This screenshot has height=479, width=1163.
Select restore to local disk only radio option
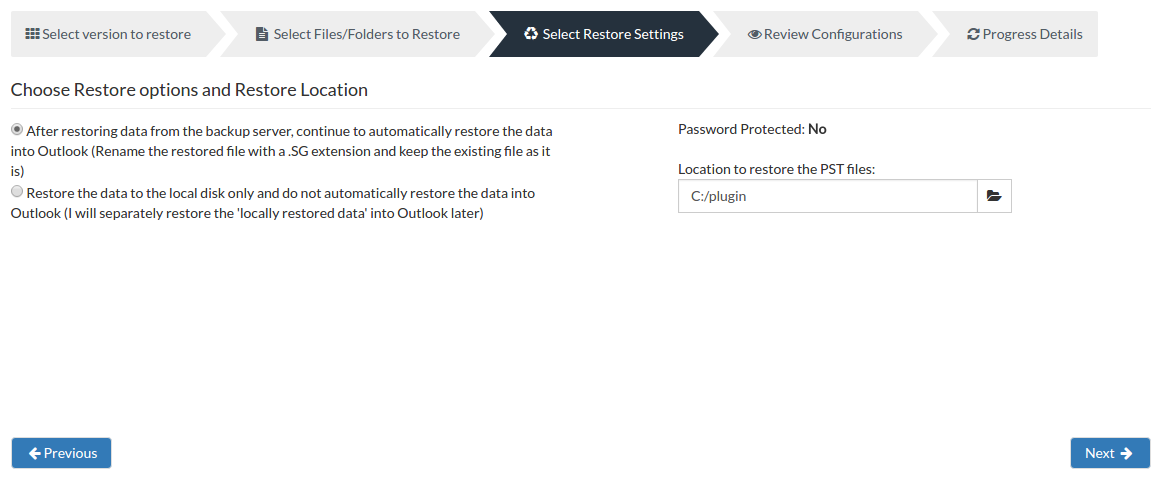point(17,191)
